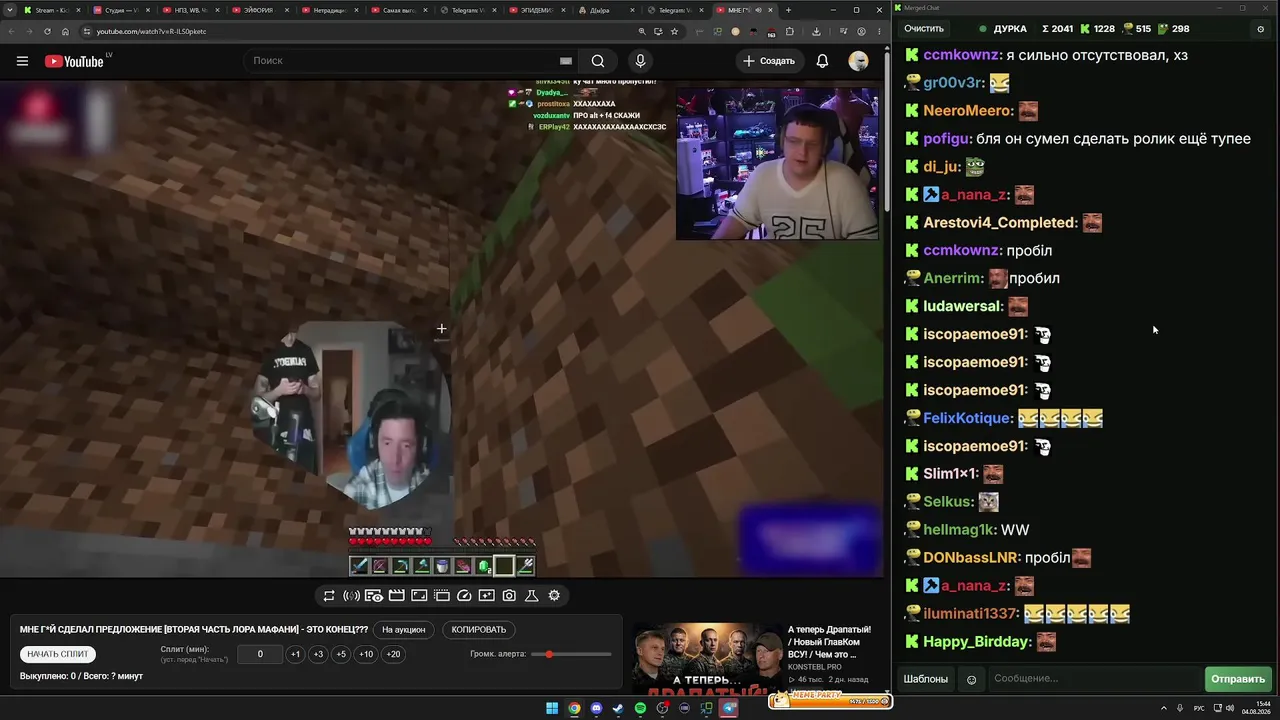Open Google Chrome from the taskbar
Image resolution: width=1280 pixels, height=720 pixels.
click(574, 709)
